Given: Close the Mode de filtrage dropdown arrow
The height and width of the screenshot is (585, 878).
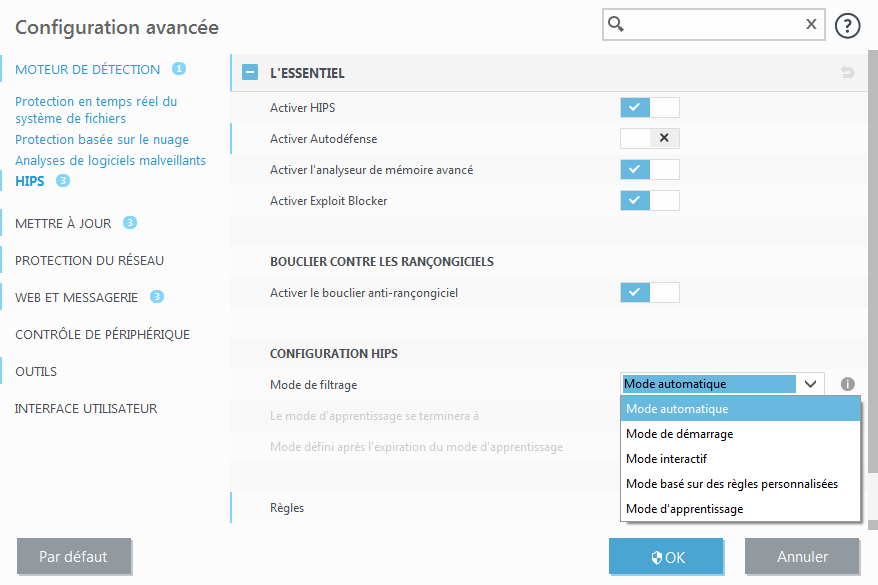Looking at the screenshot, I should pos(811,384).
